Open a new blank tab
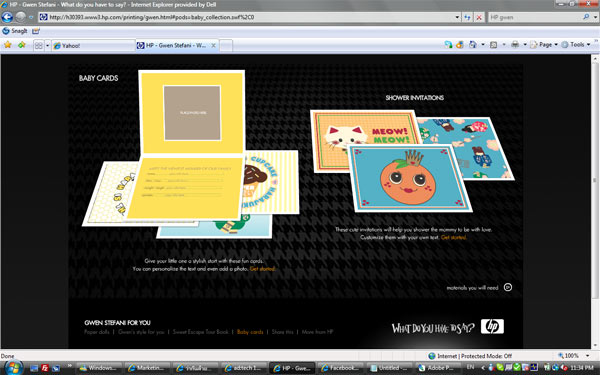 226,46
